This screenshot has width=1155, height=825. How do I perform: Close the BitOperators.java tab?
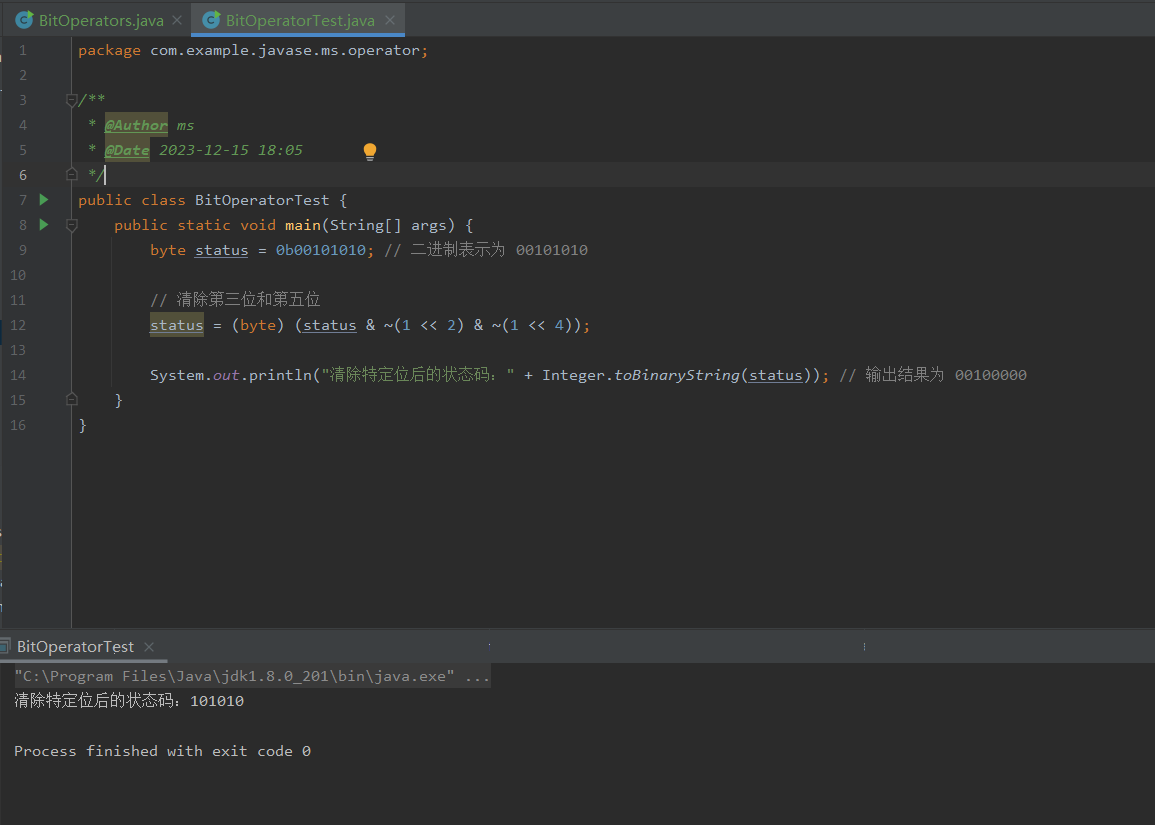177,21
